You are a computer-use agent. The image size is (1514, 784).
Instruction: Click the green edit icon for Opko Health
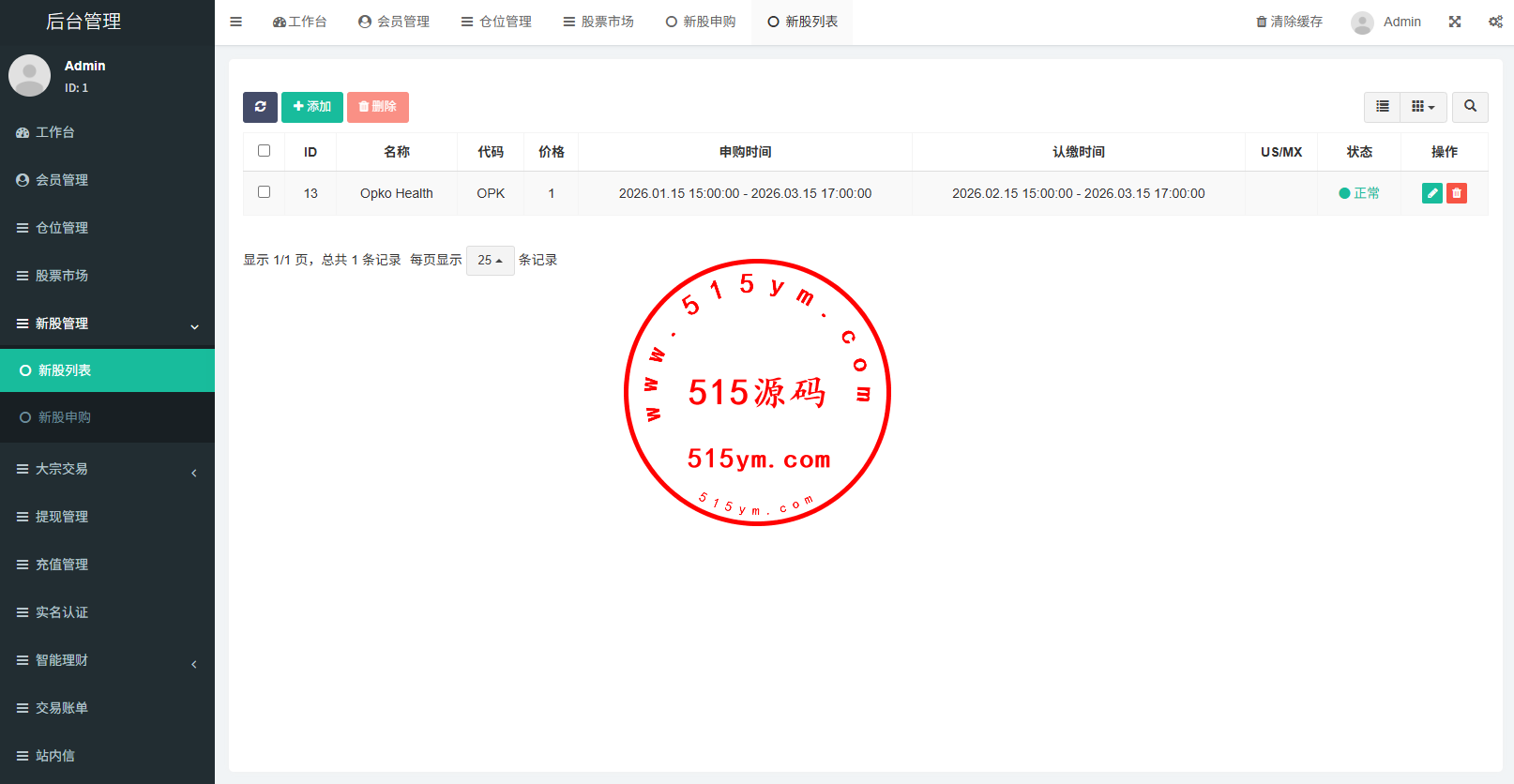pos(1431,193)
